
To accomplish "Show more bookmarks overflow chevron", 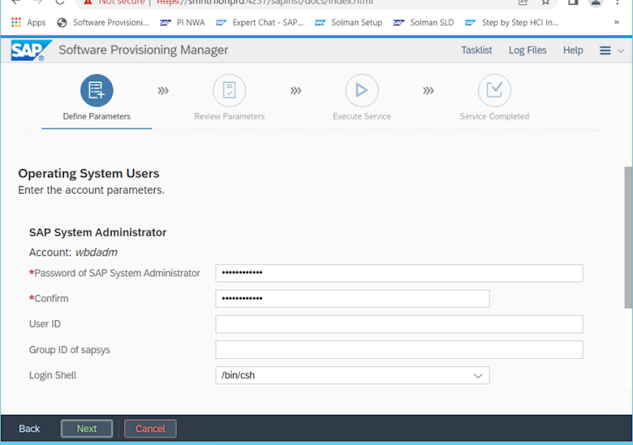I will point(616,22).
